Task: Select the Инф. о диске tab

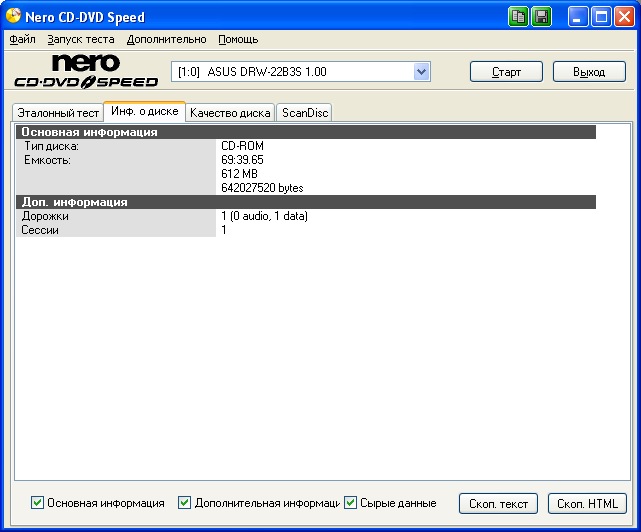Action: click(x=145, y=111)
